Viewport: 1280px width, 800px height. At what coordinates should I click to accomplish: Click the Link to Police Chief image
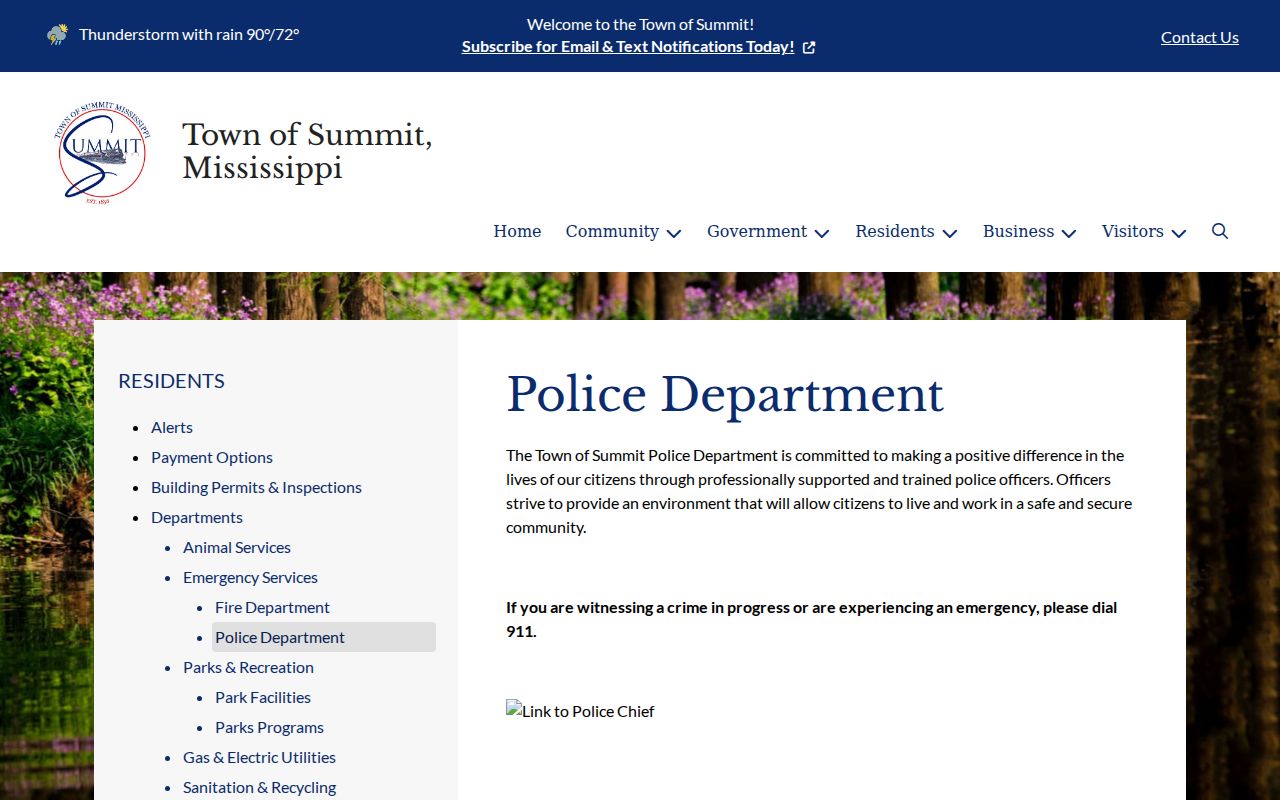(x=580, y=711)
